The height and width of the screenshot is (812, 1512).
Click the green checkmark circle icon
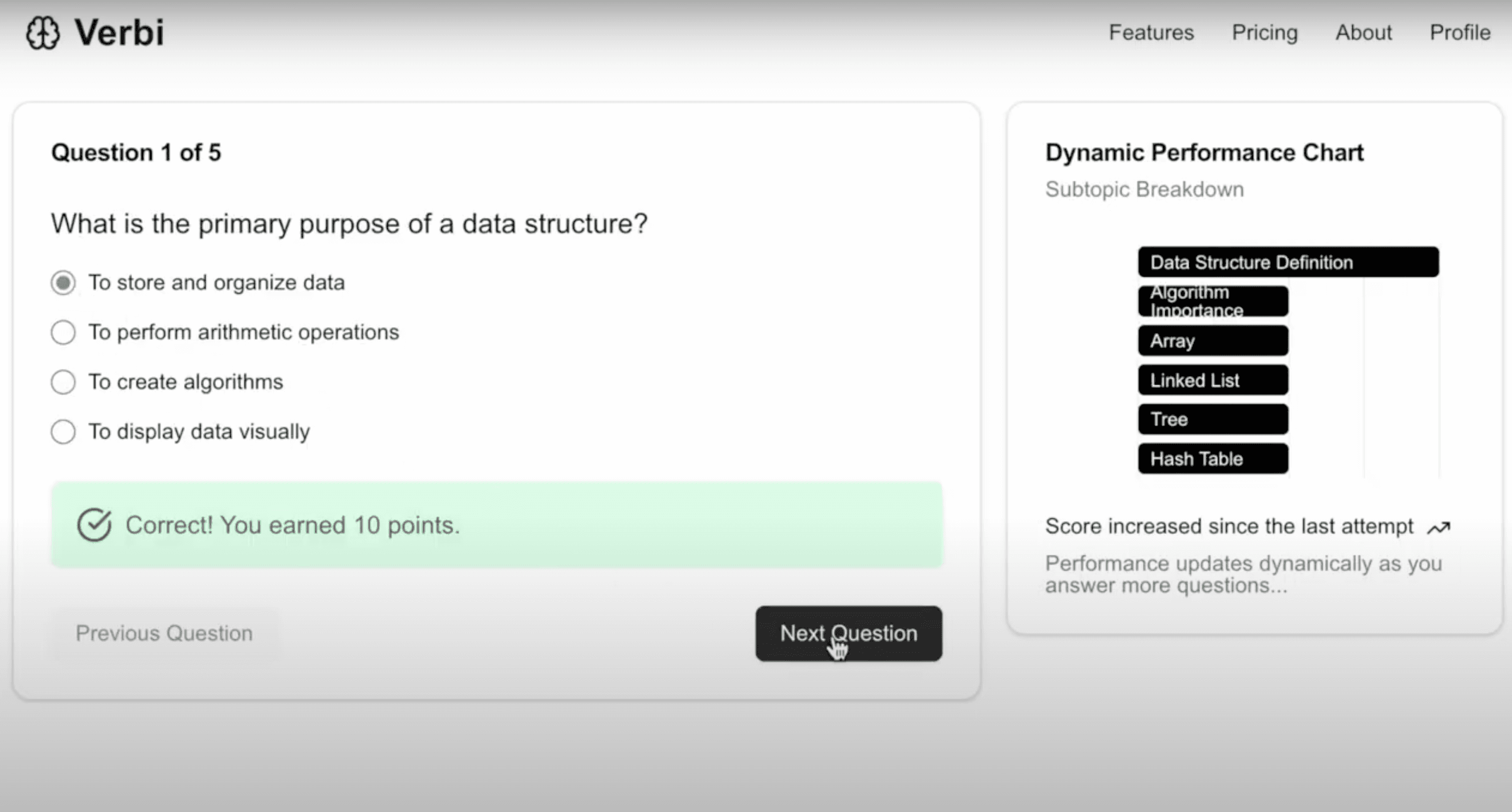tap(94, 524)
